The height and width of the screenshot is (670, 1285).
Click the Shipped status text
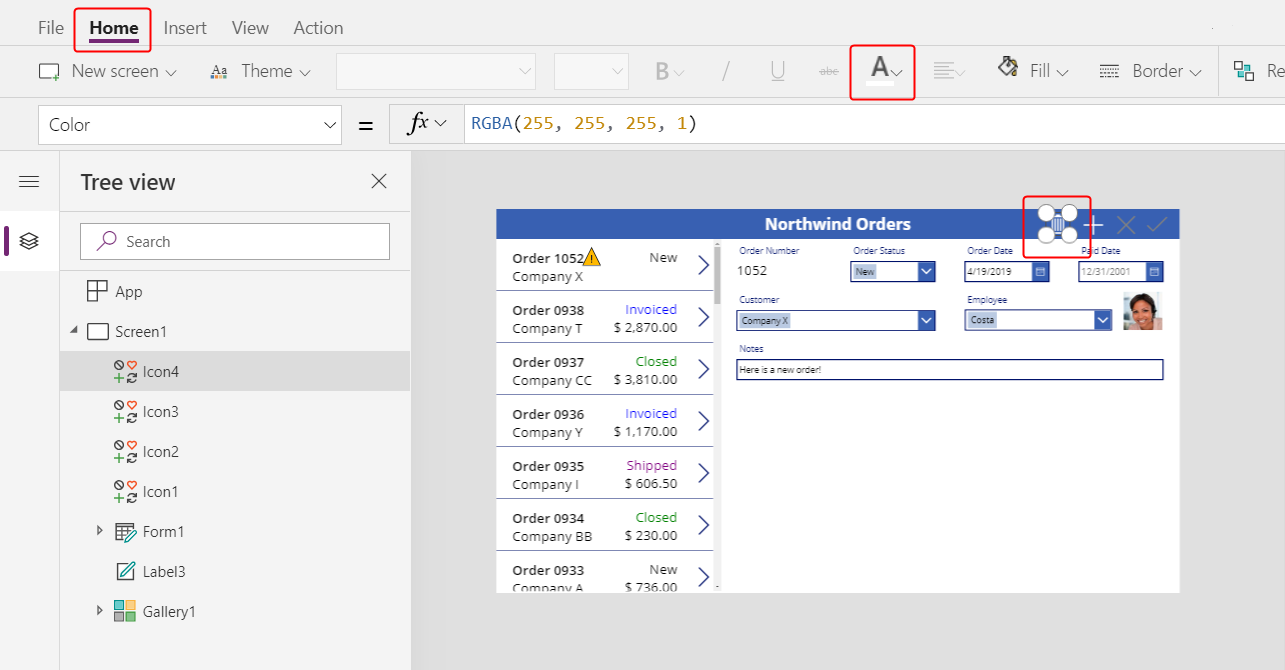coord(652,465)
